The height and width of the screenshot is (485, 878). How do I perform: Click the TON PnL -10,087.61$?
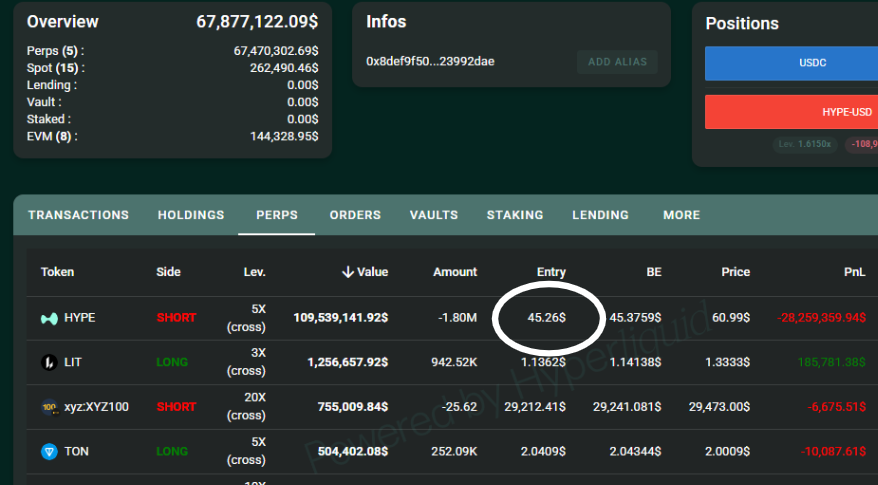pyautogui.click(x=833, y=451)
